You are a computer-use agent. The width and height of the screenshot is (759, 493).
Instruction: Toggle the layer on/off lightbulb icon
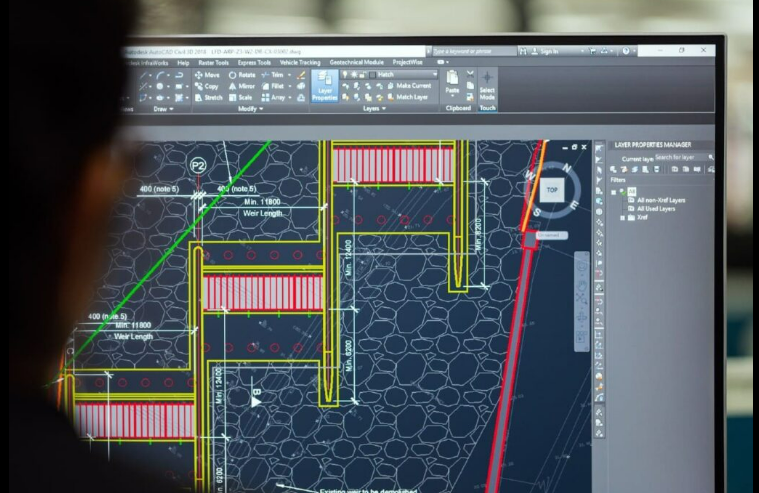345,75
